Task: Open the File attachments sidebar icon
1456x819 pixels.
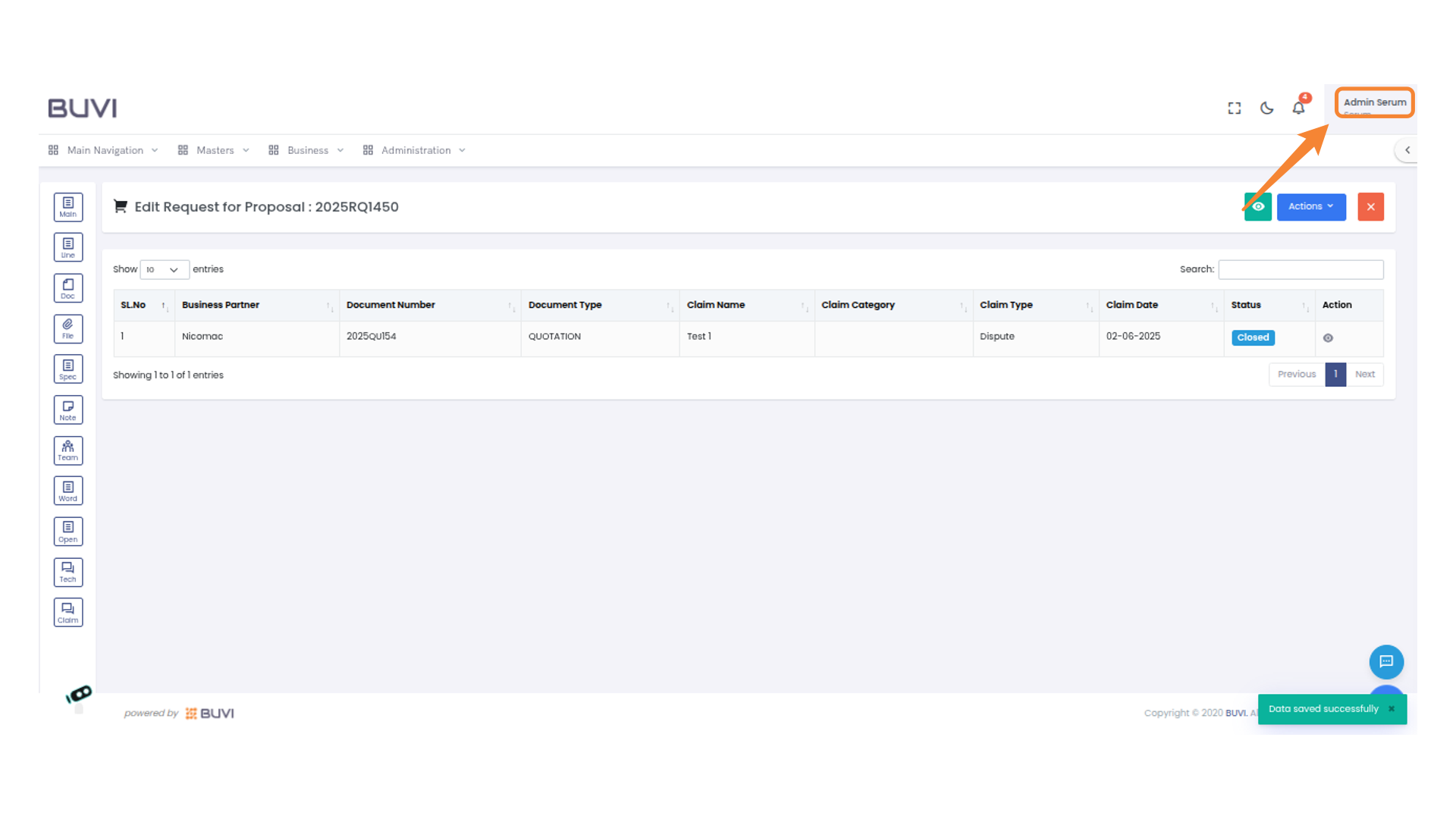Action: click(68, 328)
